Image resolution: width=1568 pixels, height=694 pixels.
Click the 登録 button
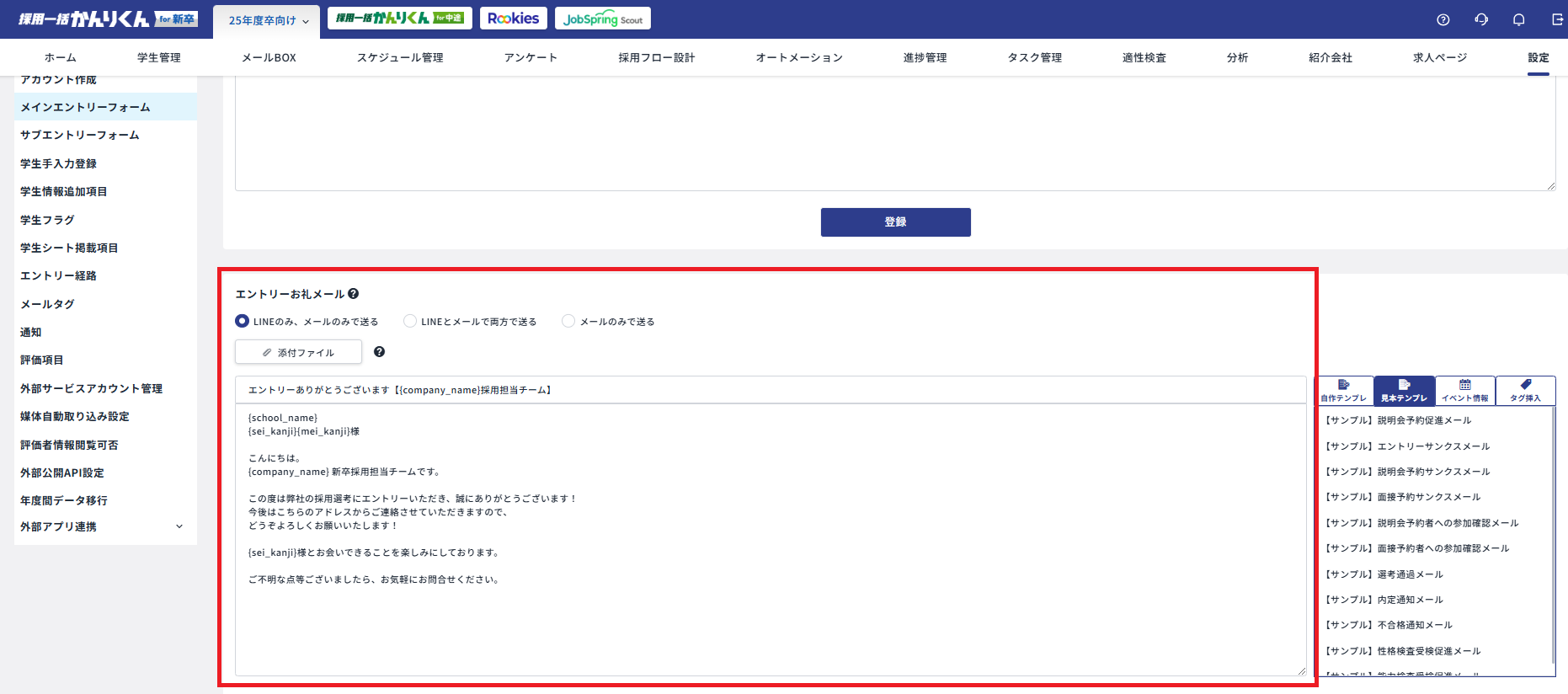point(895,222)
